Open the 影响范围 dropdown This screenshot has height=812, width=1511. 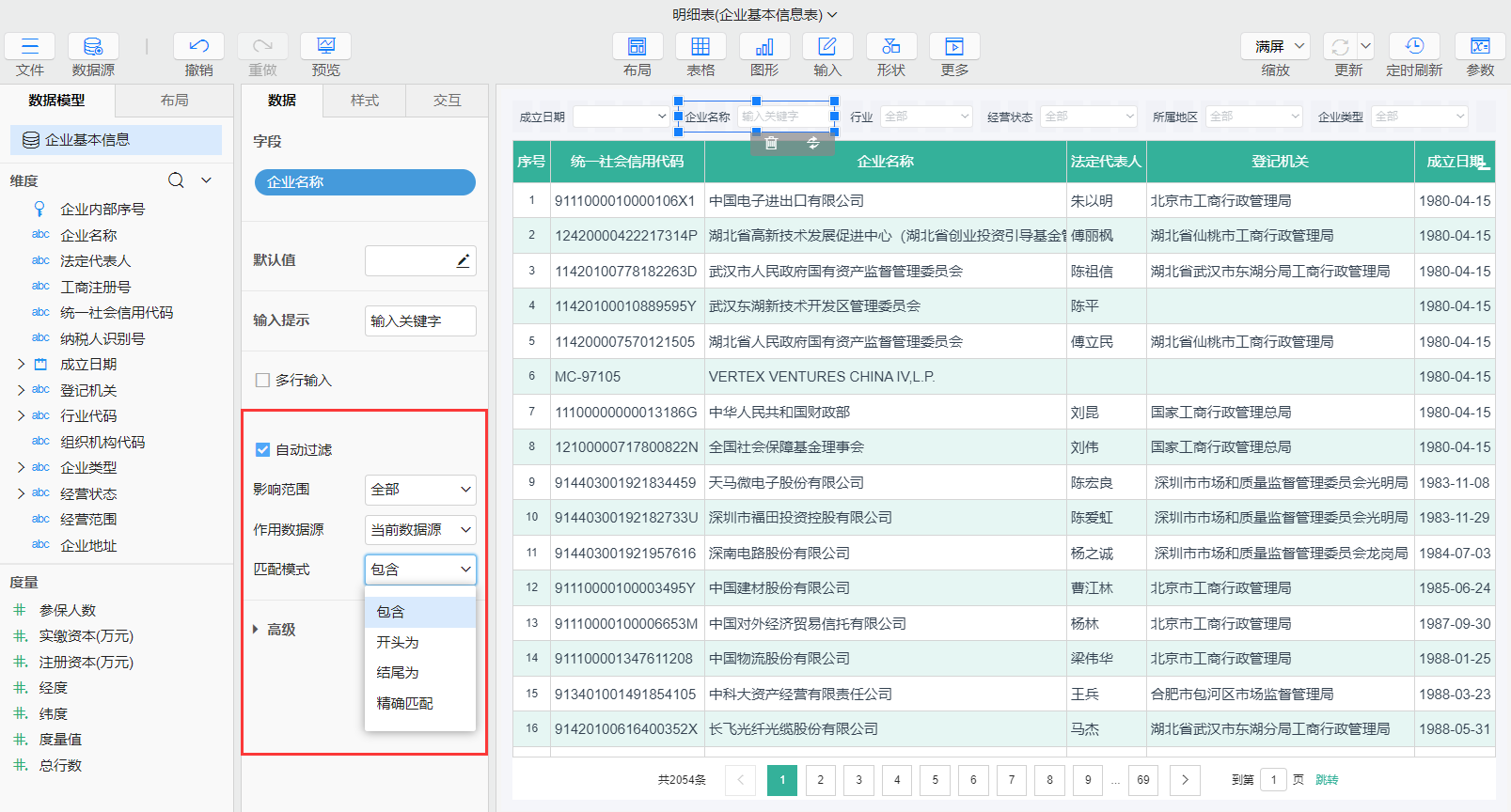[420, 490]
